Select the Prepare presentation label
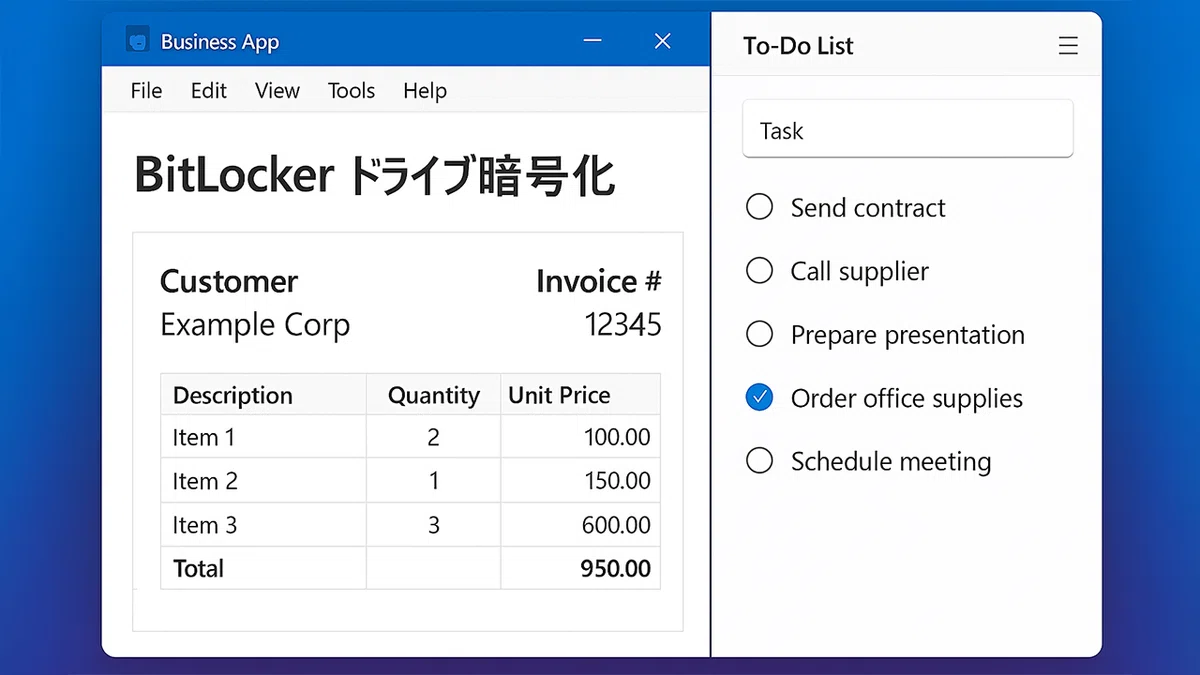Screen dimensions: 1200x675 tap(908, 335)
